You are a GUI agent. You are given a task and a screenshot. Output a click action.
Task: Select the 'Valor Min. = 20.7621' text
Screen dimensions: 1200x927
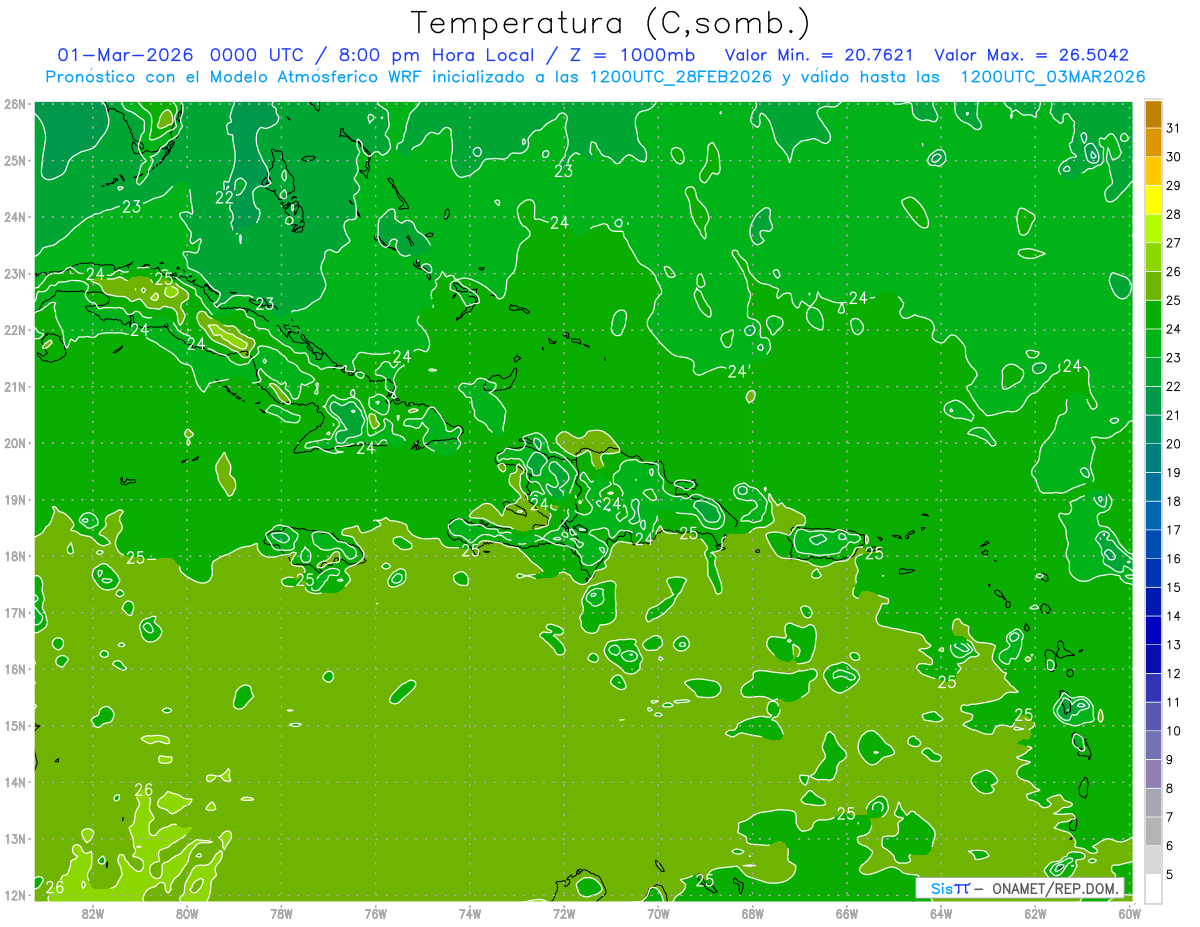(x=819, y=55)
